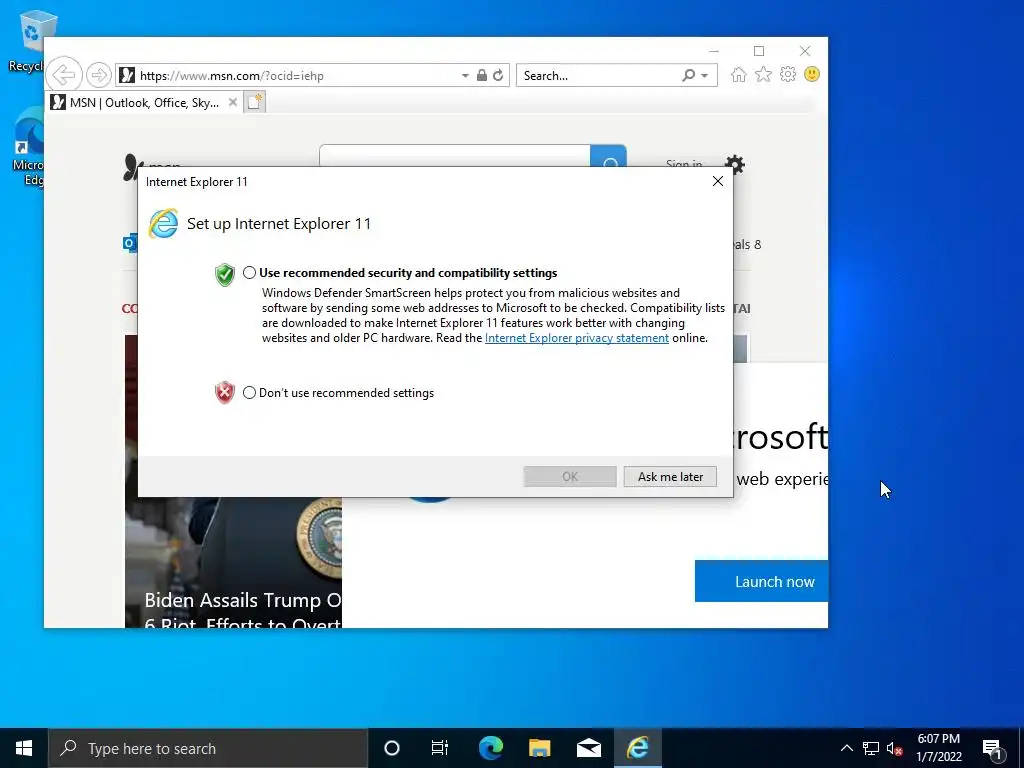The height and width of the screenshot is (768, 1024).
Task: Choose Don't use recommended settings option
Action: (x=249, y=392)
